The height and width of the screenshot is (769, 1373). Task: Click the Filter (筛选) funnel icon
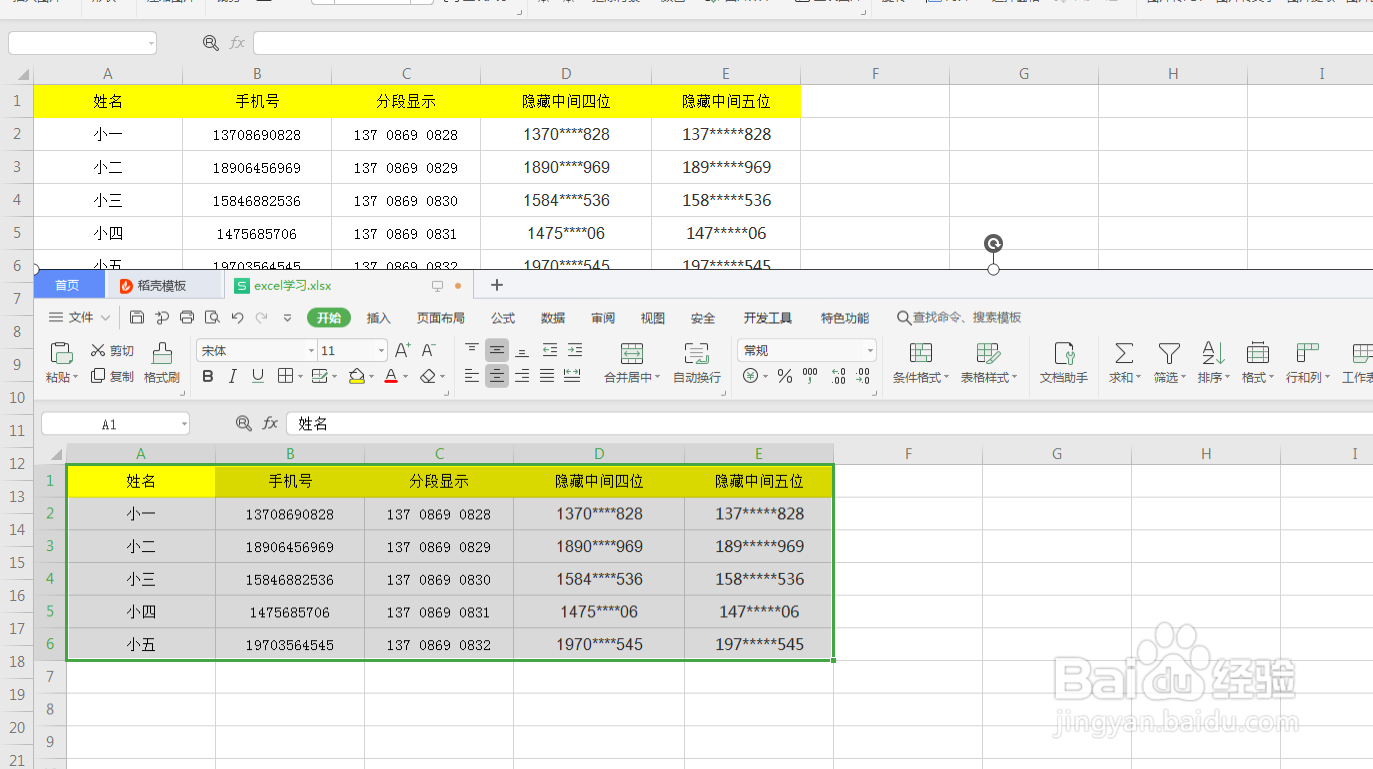coord(1169,353)
